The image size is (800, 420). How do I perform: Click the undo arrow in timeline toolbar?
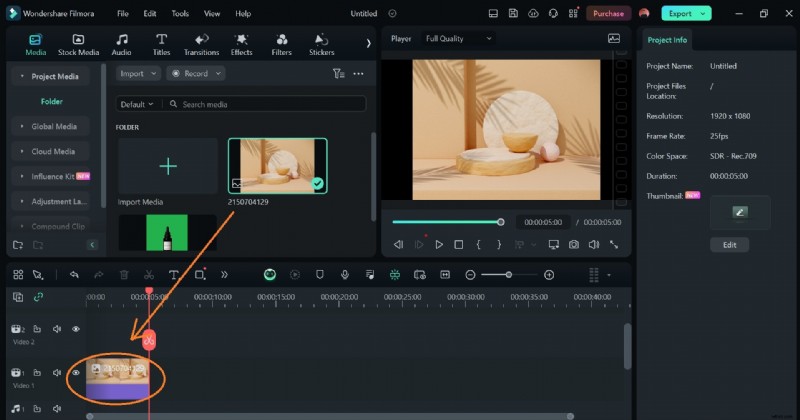click(x=74, y=274)
